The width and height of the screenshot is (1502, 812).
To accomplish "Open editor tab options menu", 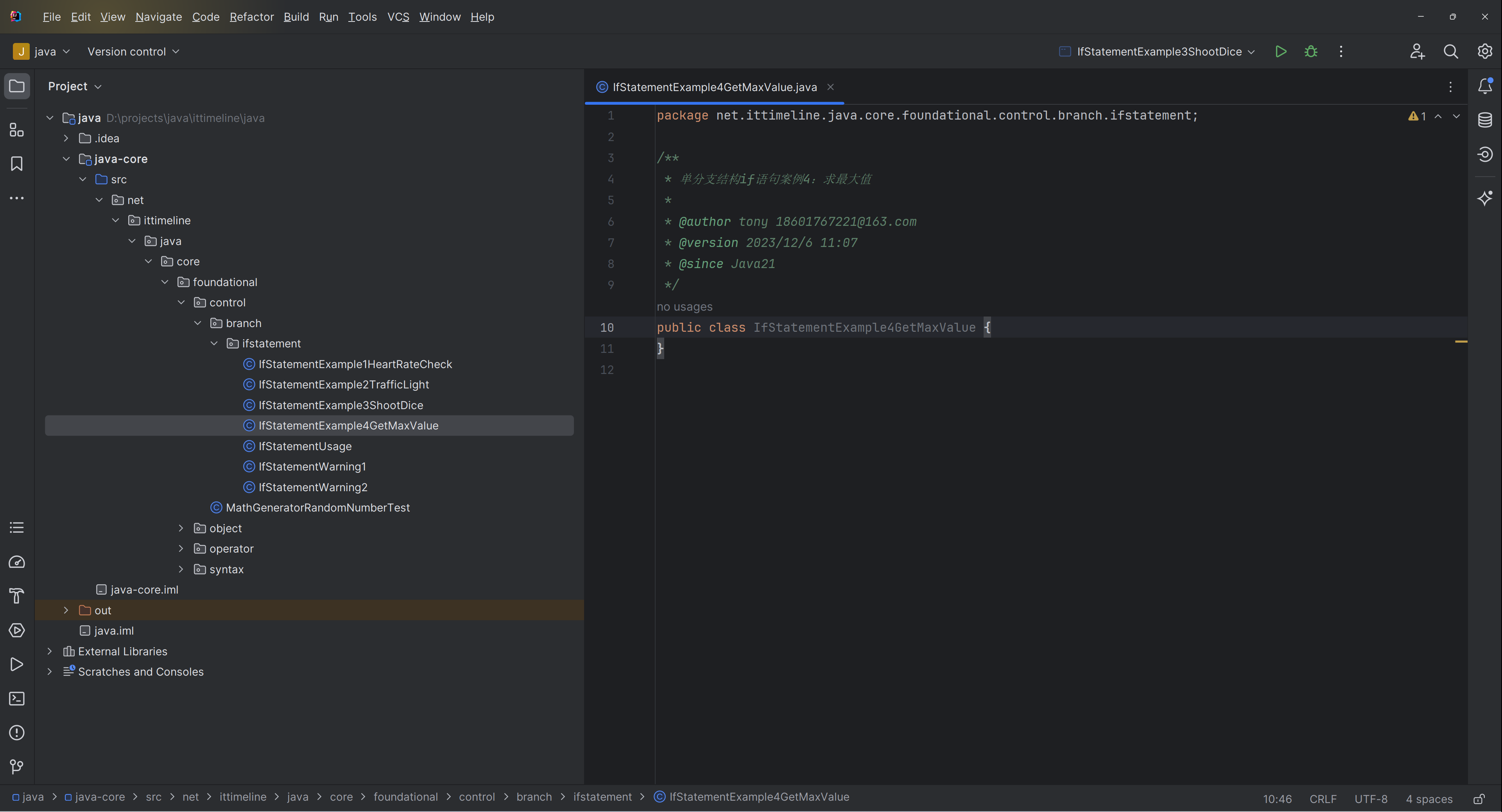I will [1451, 88].
